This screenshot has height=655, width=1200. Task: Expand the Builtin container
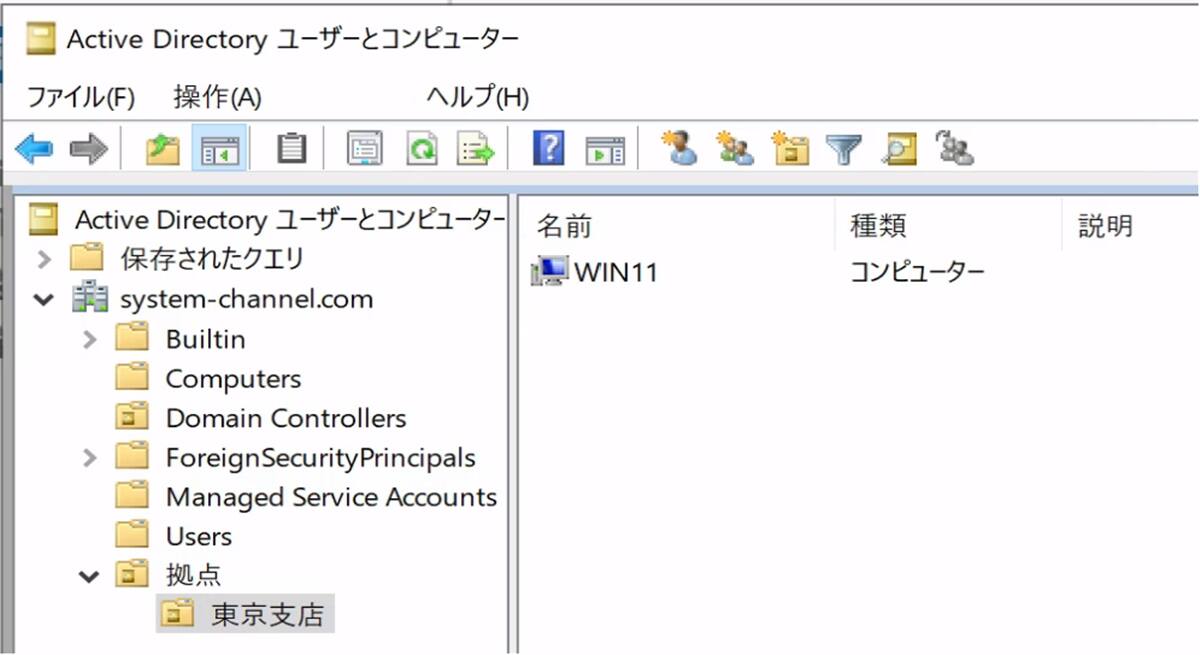click(90, 339)
